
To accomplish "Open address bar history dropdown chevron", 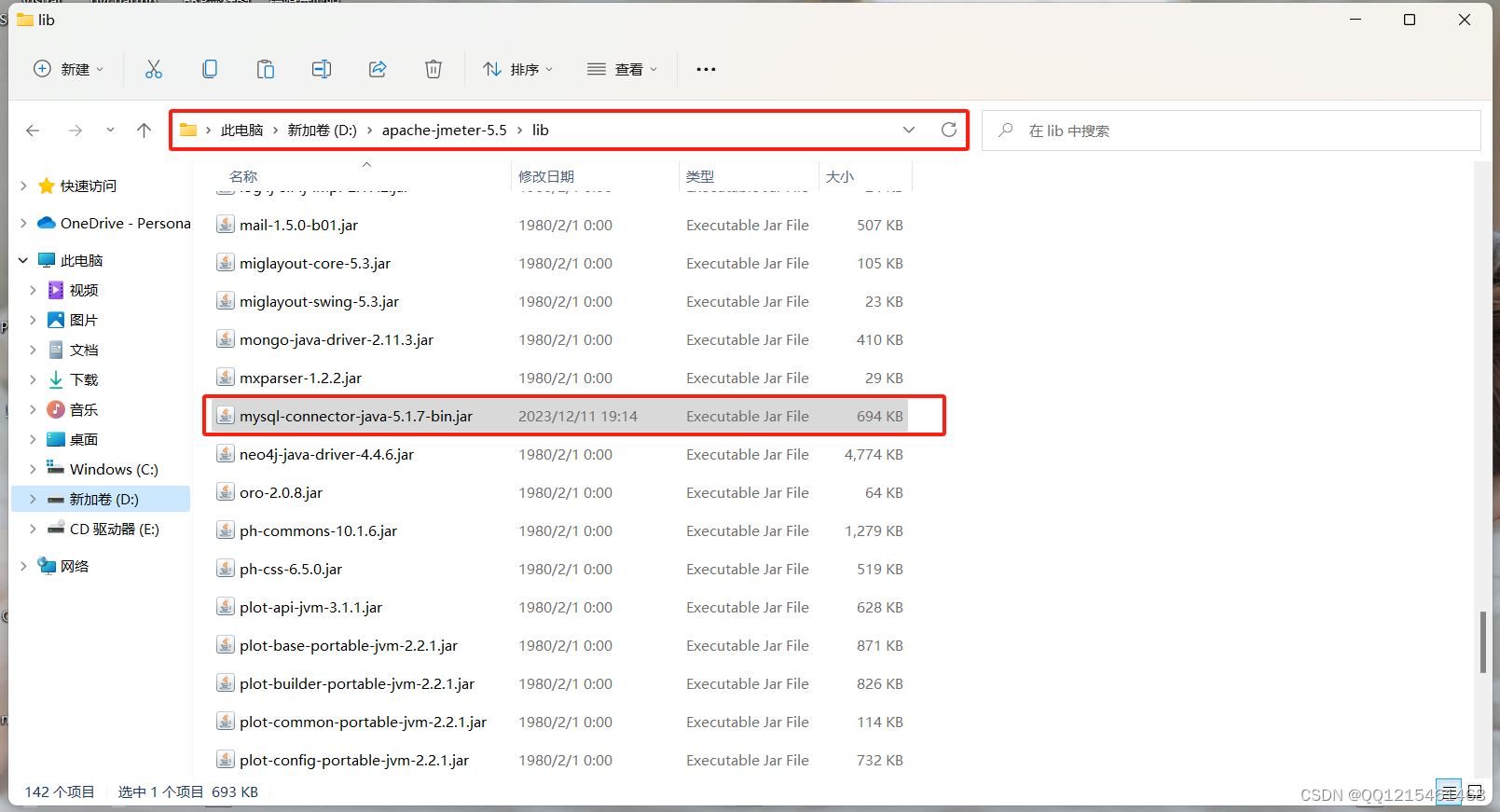I will 909,130.
